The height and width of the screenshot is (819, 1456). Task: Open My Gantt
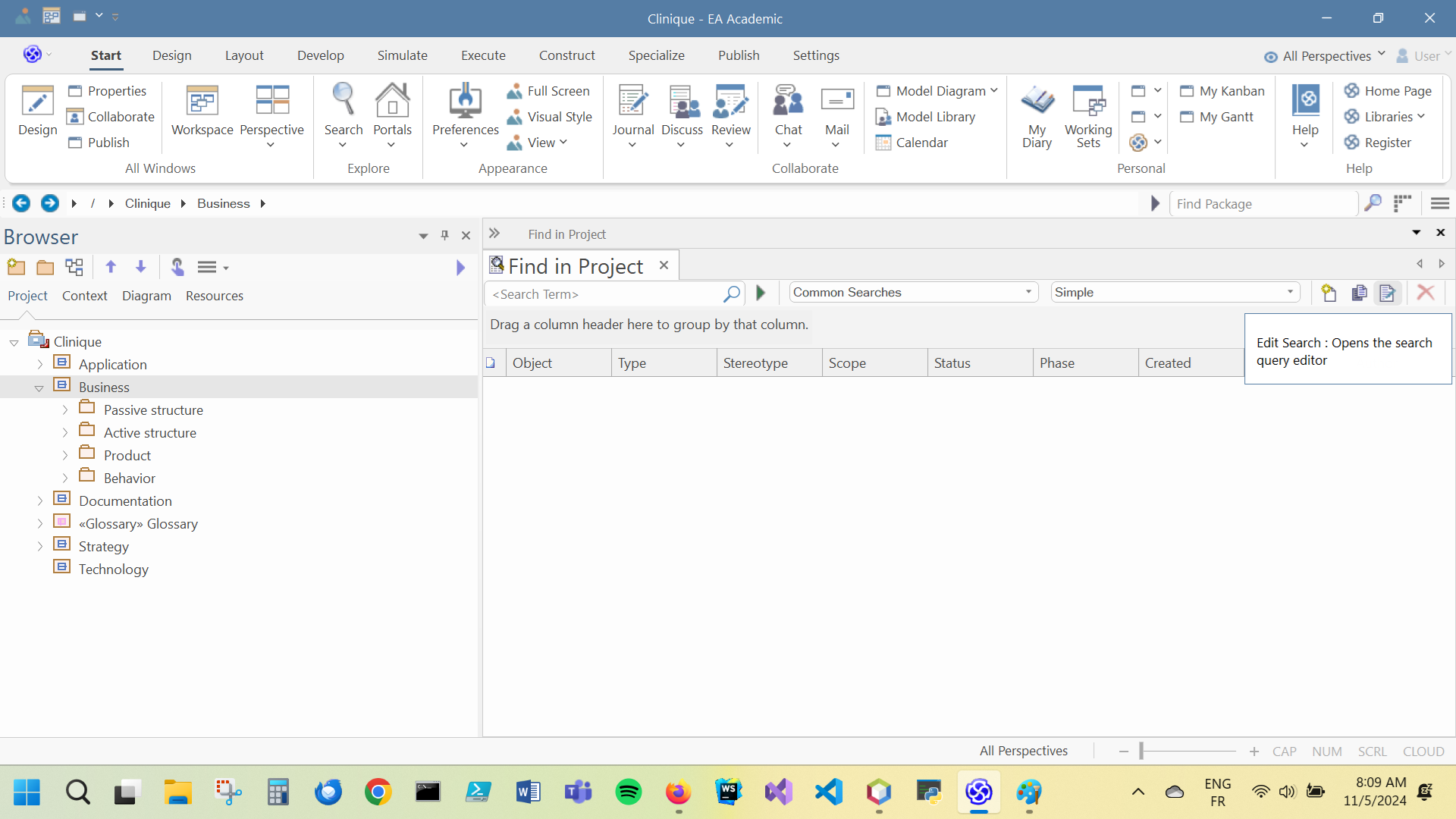[1217, 117]
